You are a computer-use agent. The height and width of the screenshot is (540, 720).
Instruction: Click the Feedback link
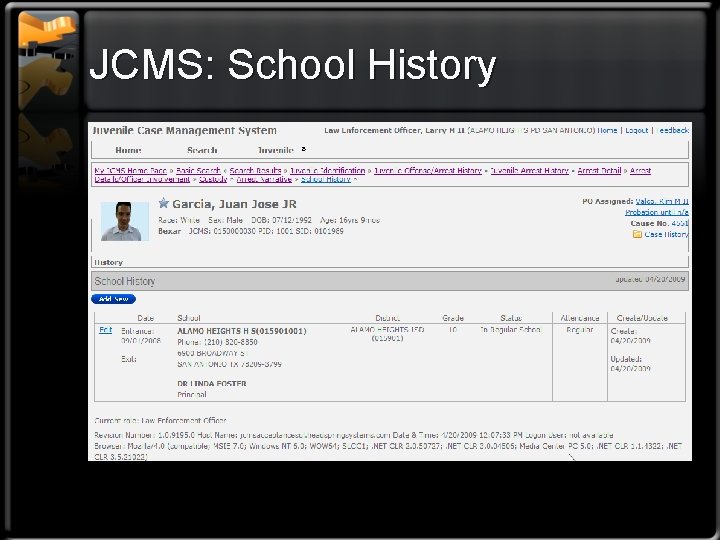click(672, 130)
